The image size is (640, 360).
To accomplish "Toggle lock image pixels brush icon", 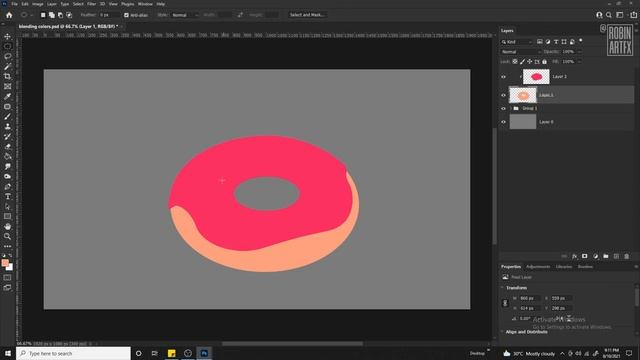I will 522,62.
